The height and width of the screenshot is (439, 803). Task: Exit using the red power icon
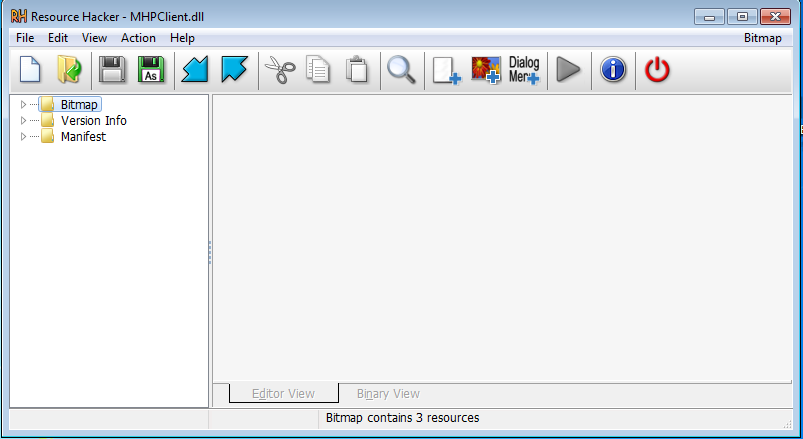tap(657, 70)
